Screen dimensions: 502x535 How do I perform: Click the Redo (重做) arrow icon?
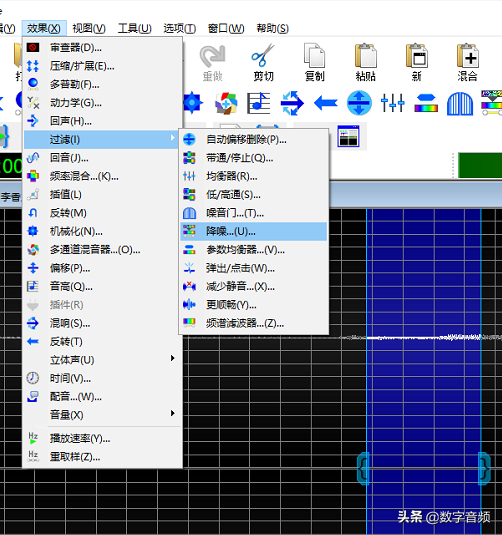click(212, 56)
